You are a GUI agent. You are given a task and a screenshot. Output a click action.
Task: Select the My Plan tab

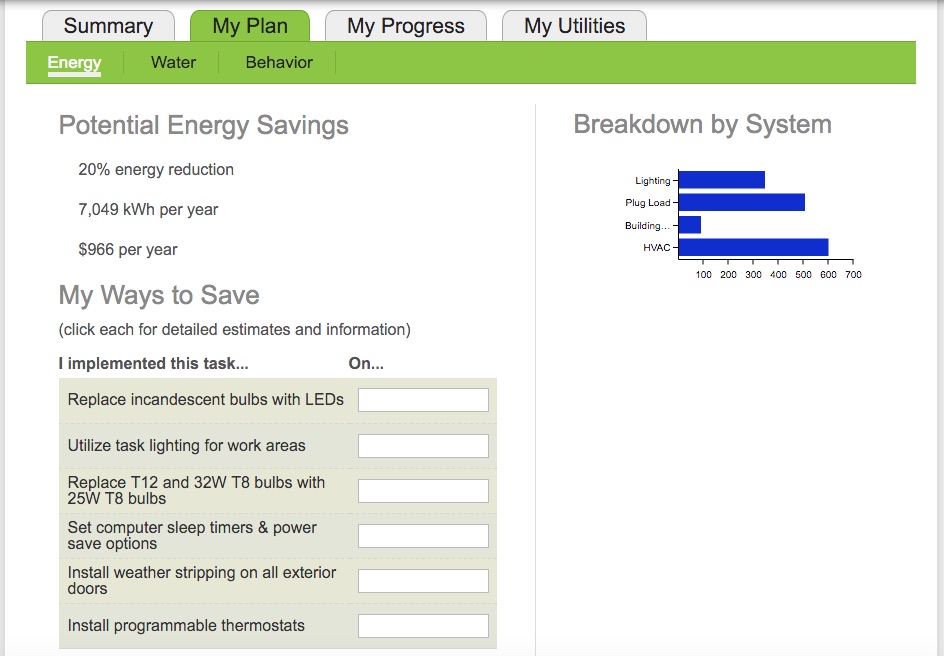click(x=250, y=26)
